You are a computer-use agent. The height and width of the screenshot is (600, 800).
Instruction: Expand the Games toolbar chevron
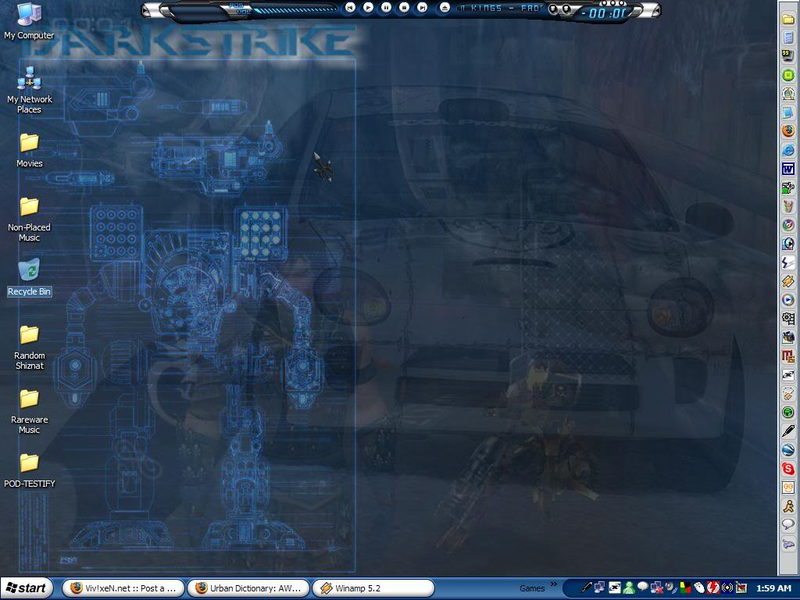(x=554, y=584)
